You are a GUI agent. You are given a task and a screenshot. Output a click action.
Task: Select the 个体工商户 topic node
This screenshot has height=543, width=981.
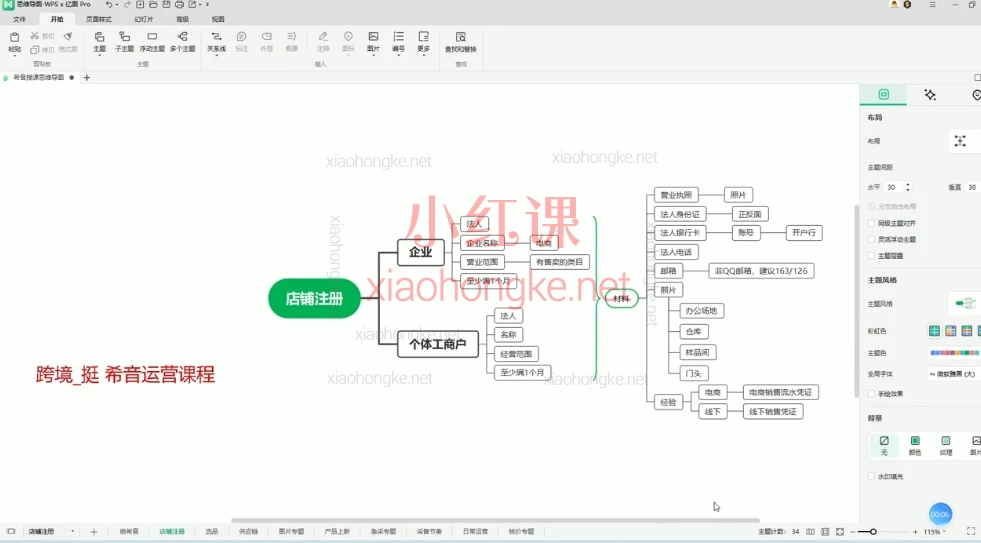[x=438, y=344]
